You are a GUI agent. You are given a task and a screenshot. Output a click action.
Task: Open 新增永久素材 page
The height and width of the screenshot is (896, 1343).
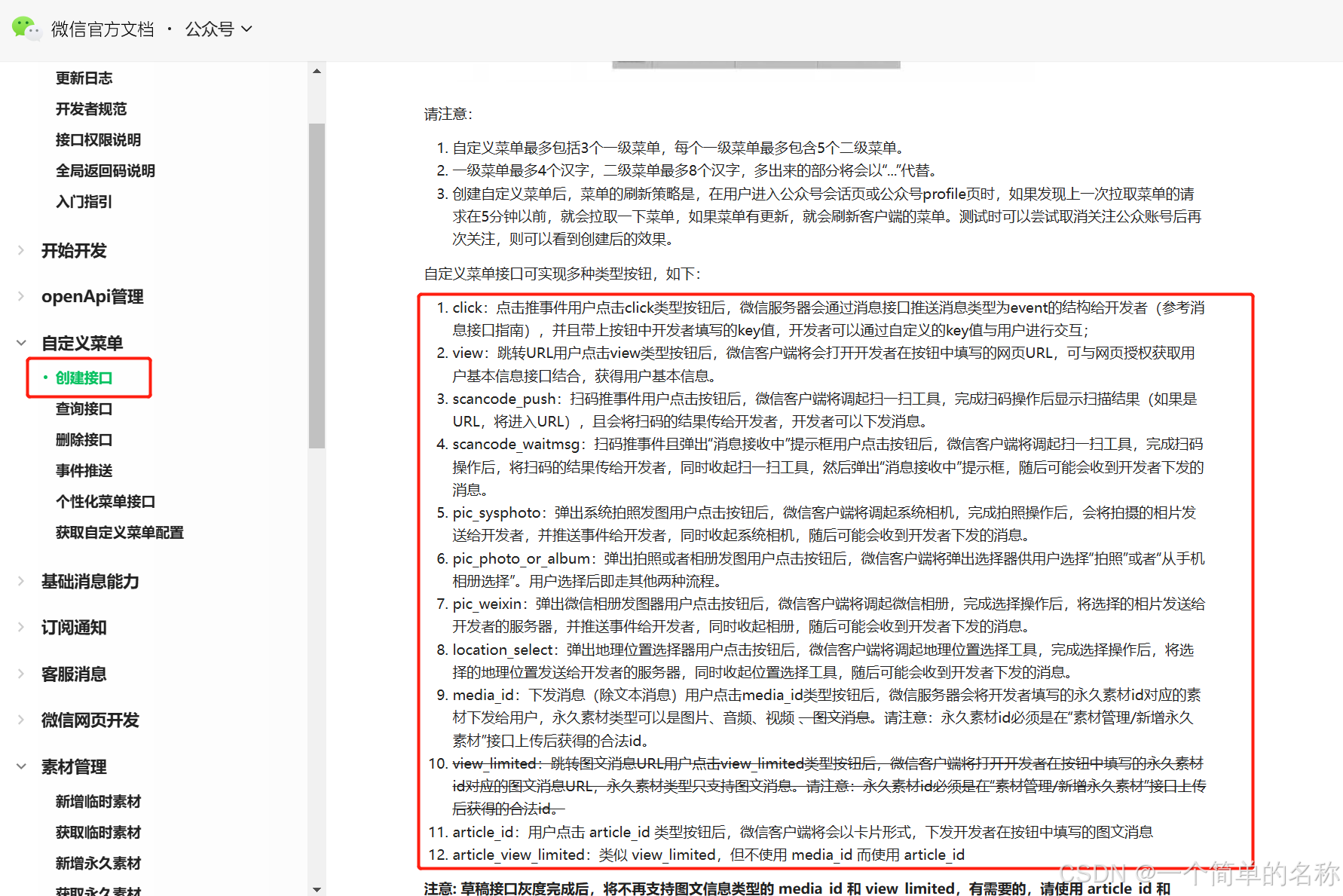(98, 863)
